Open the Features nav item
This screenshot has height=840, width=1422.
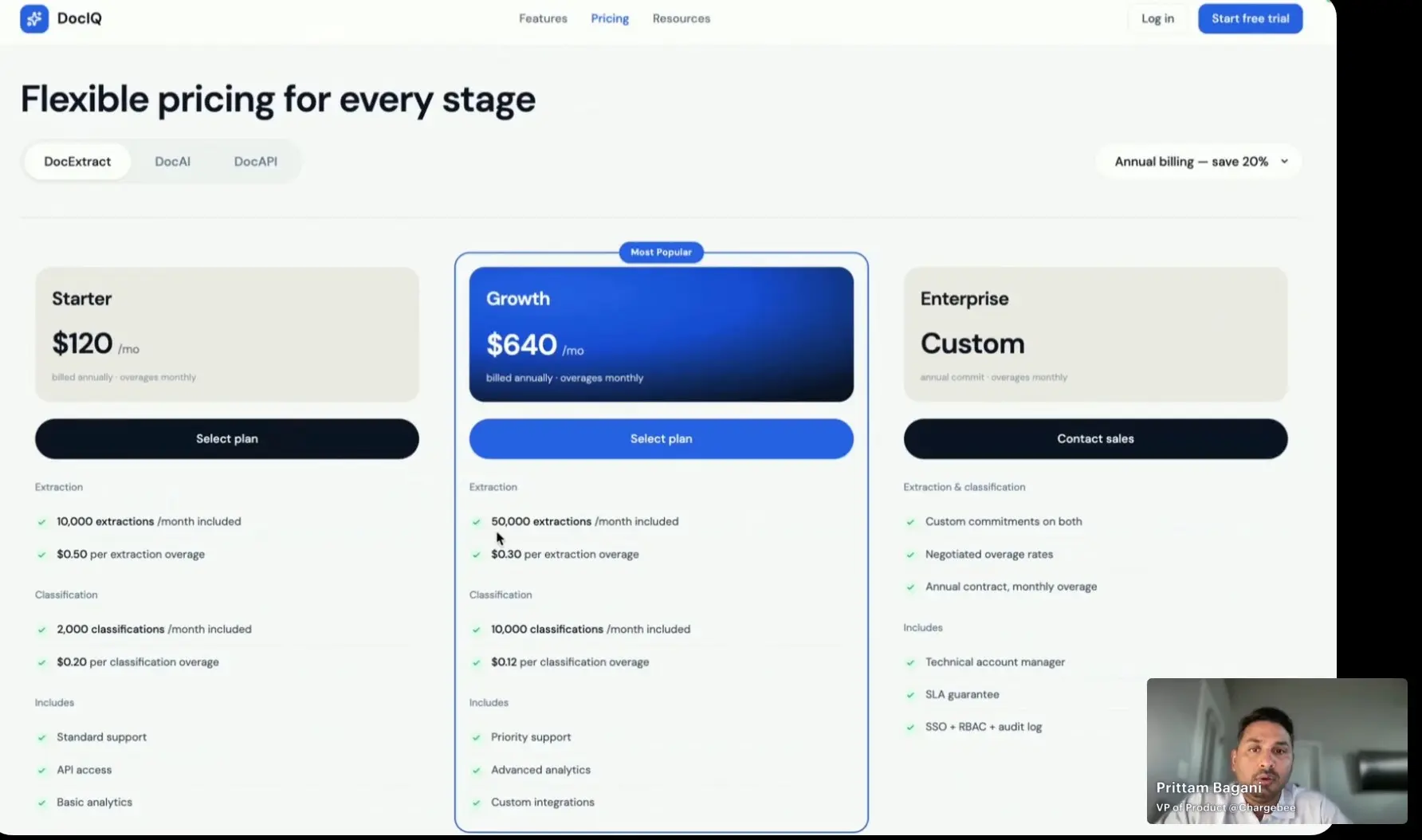click(543, 18)
